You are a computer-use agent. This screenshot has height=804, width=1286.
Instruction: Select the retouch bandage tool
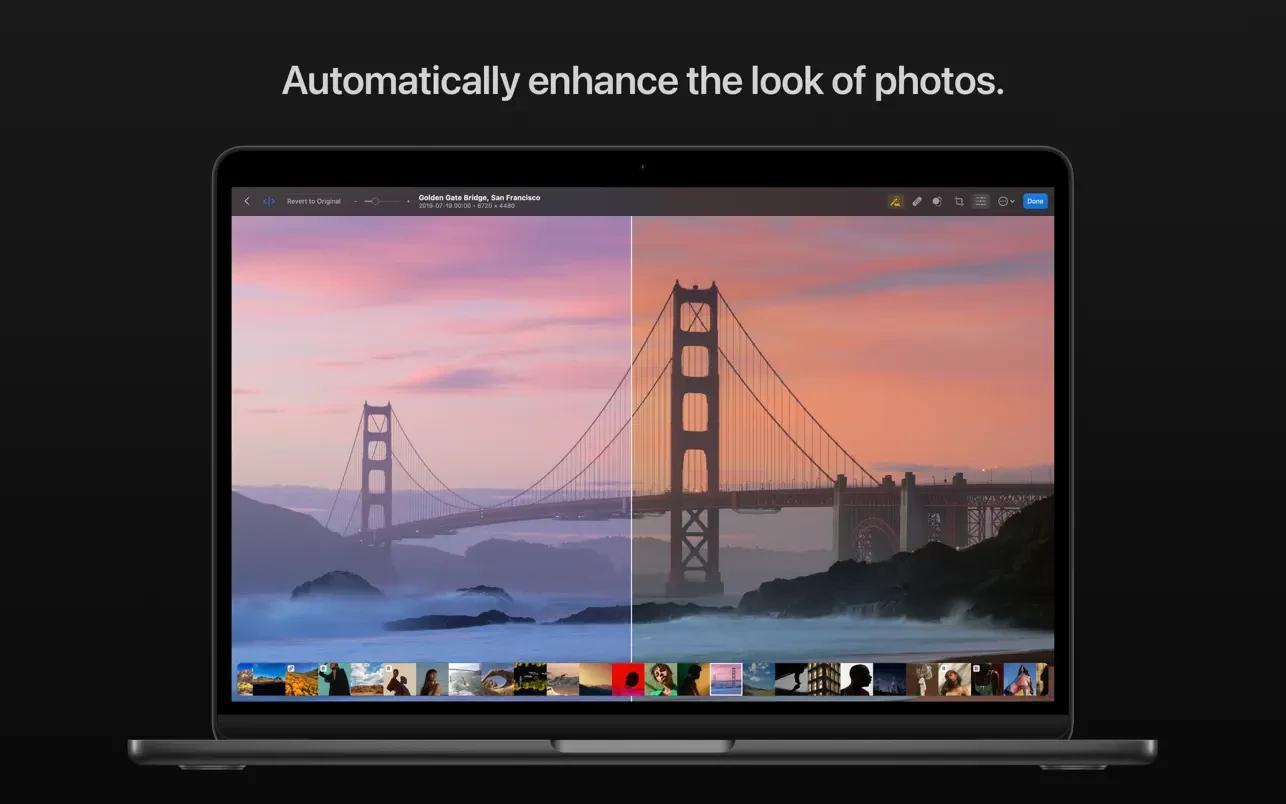click(x=917, y=201)
